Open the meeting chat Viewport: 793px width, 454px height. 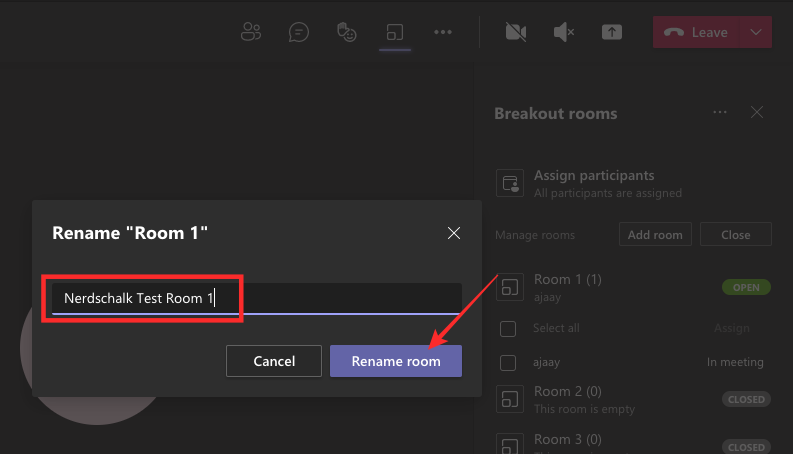[299, 32]
